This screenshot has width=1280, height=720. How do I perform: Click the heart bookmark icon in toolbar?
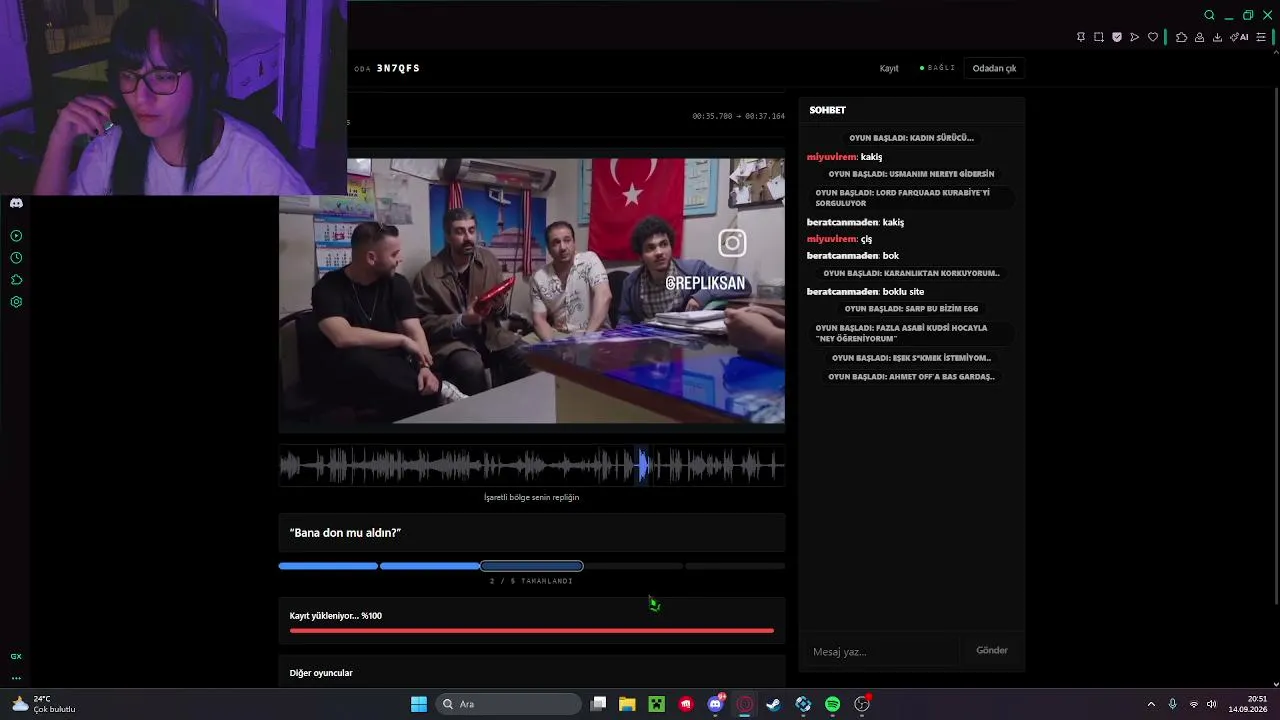pyautogui.click(x=1152, y=37)
